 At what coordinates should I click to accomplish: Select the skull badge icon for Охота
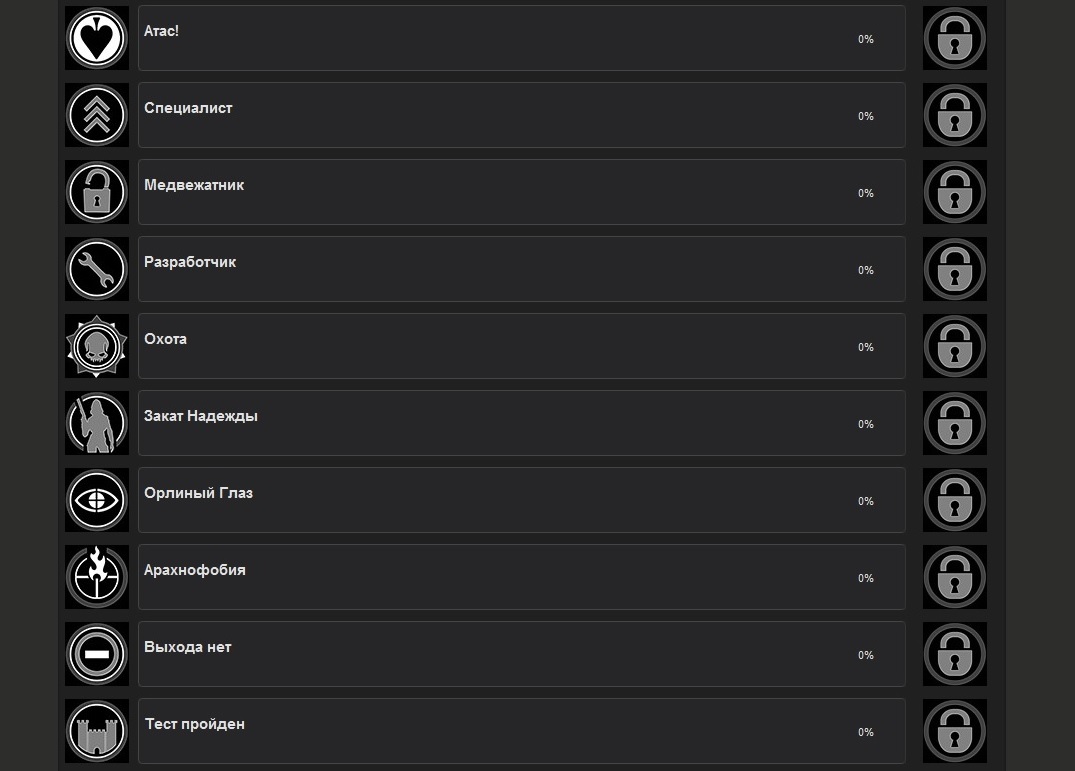tap(97, 346)
